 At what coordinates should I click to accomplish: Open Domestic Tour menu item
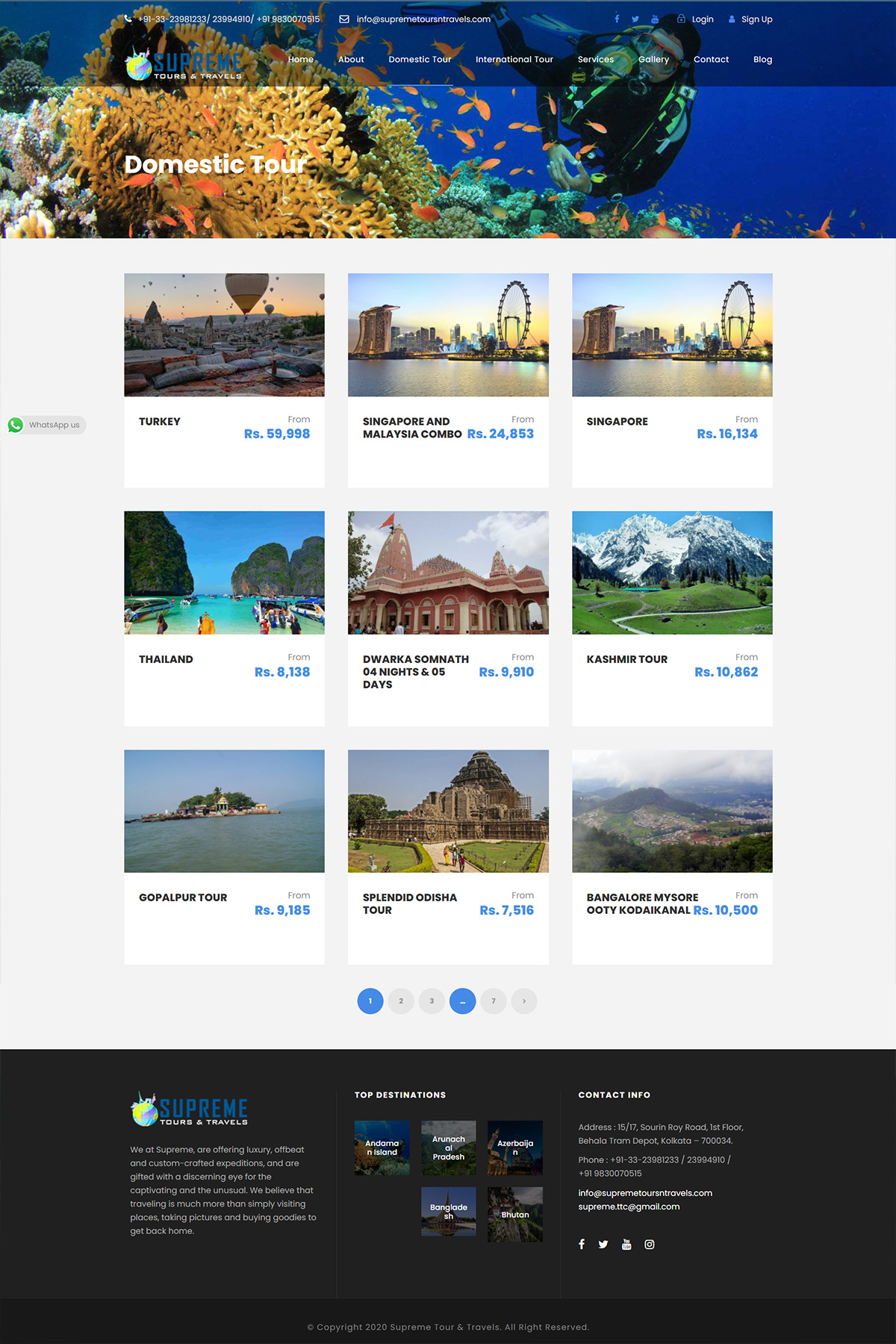pyautogui.click(x=420, y=59)
